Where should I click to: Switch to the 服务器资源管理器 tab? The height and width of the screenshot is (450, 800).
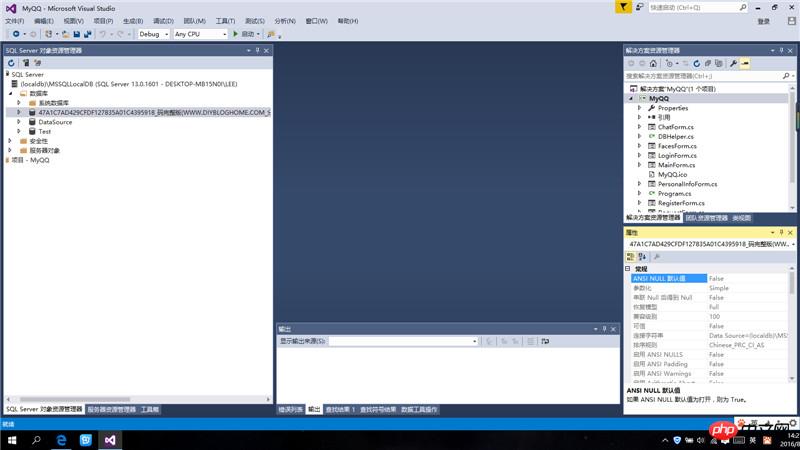coord(112,410)
